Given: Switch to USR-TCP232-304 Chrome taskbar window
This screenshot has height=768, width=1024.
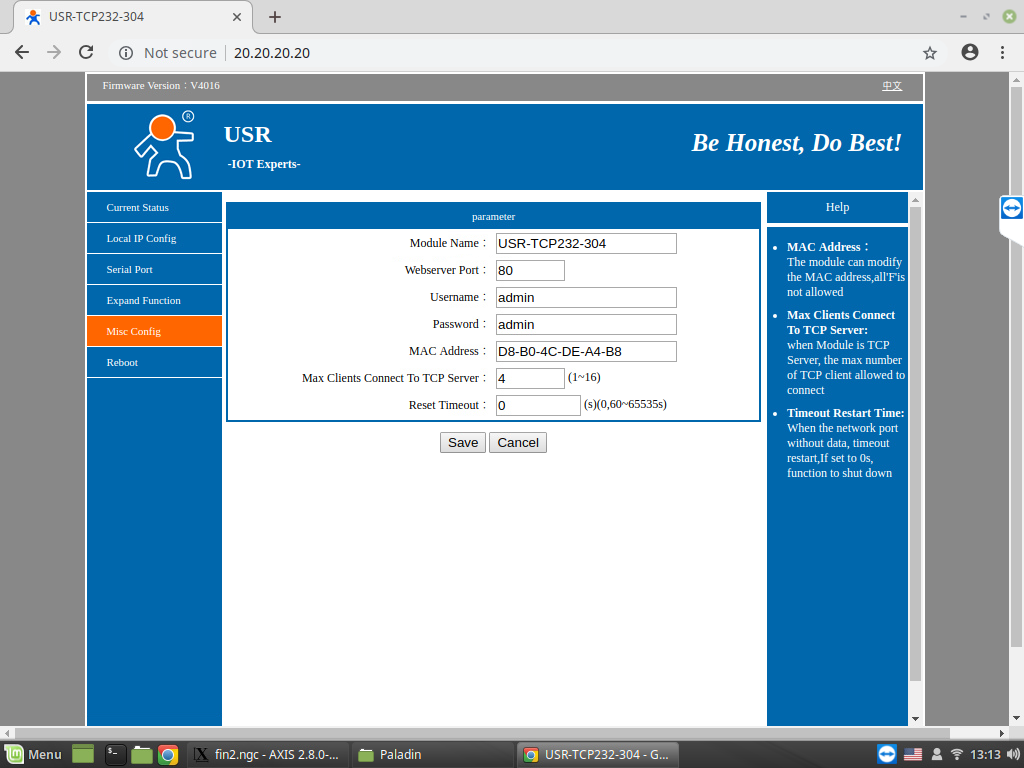Looking at the screenshot, I should click(x=598, y=754).
